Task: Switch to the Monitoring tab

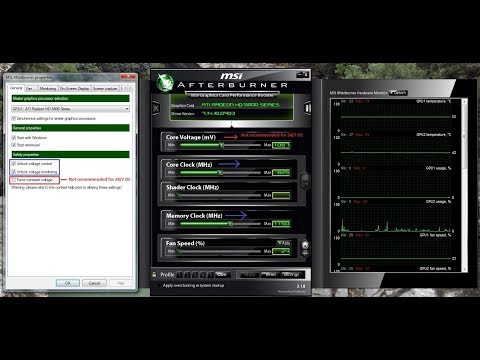Action: point(48,88)
